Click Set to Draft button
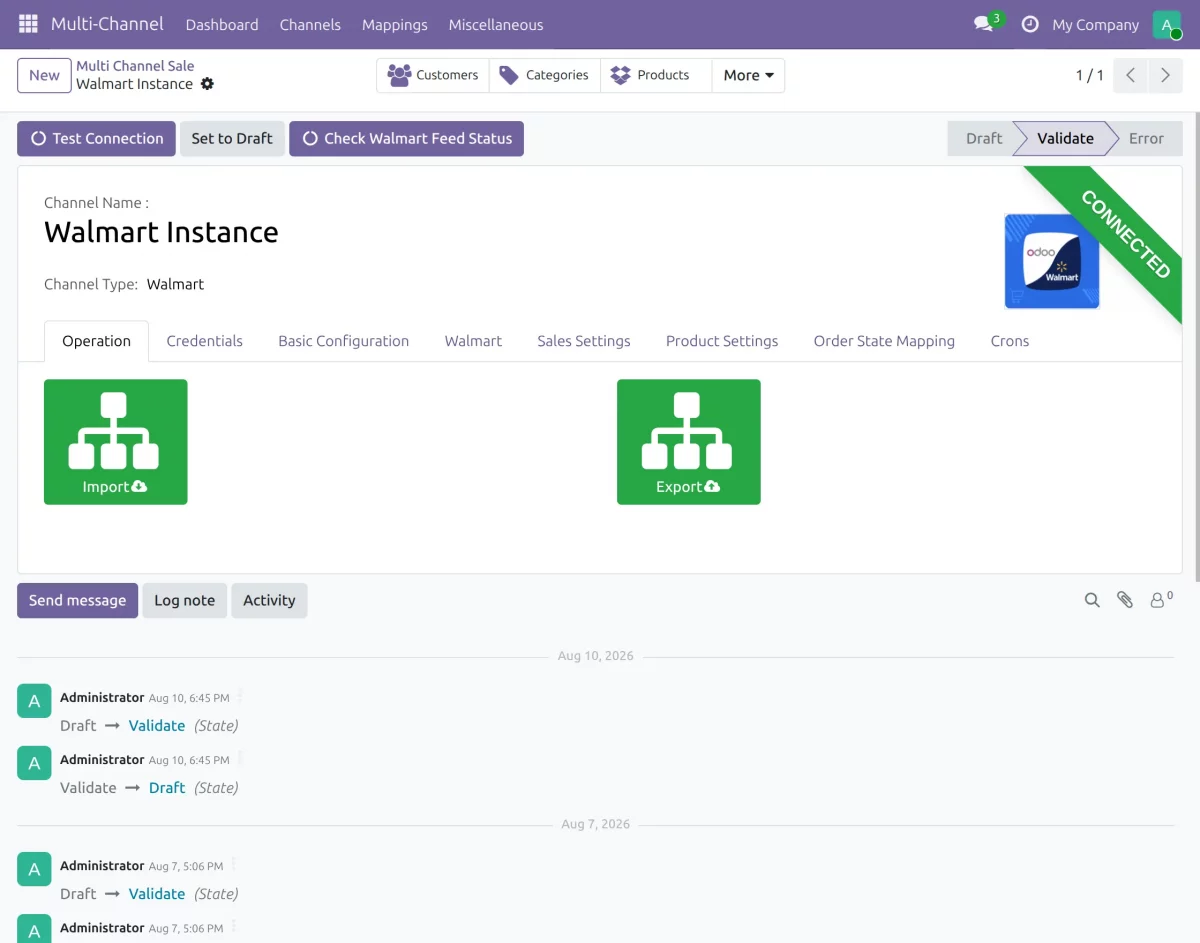This screenshot has height=943, width=1200. 232,138
